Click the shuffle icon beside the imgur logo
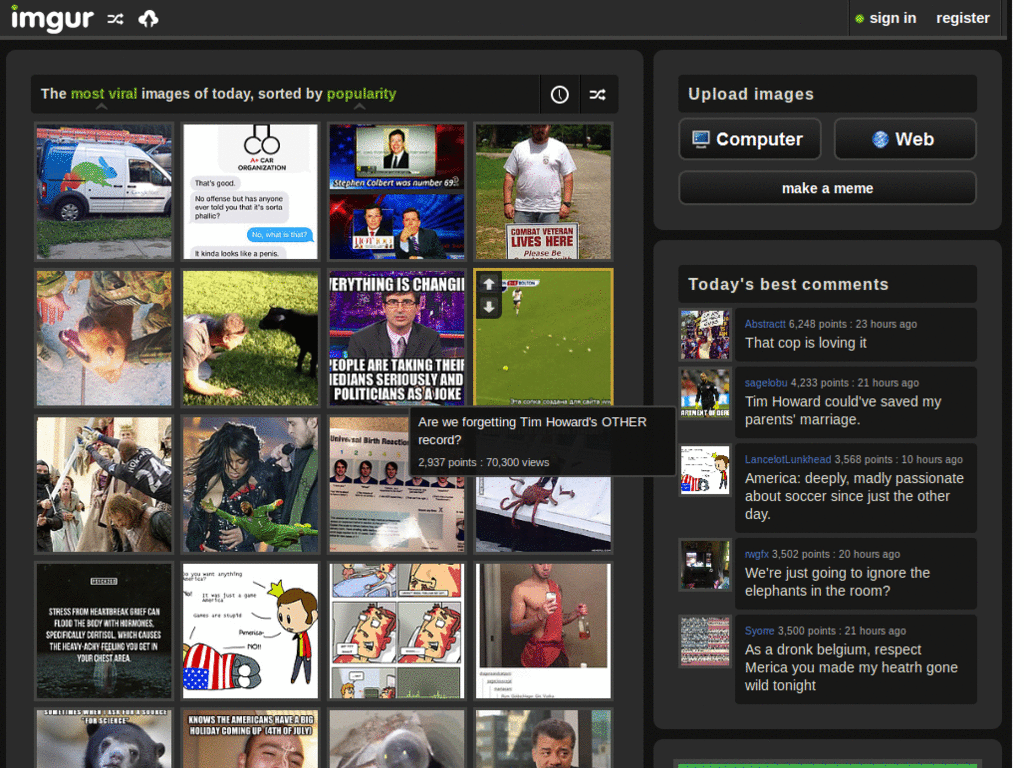Screen dimensions: 1024x768 113,17
